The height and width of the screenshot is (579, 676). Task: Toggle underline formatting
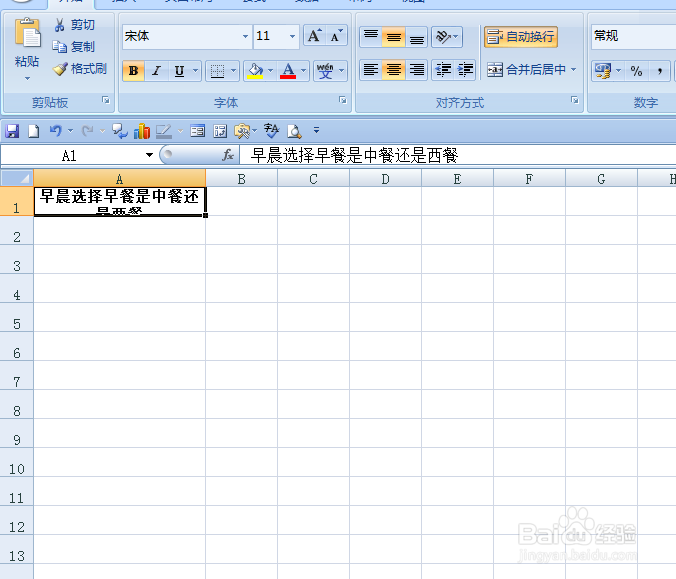pyautogui.click(x=179, y=70)
